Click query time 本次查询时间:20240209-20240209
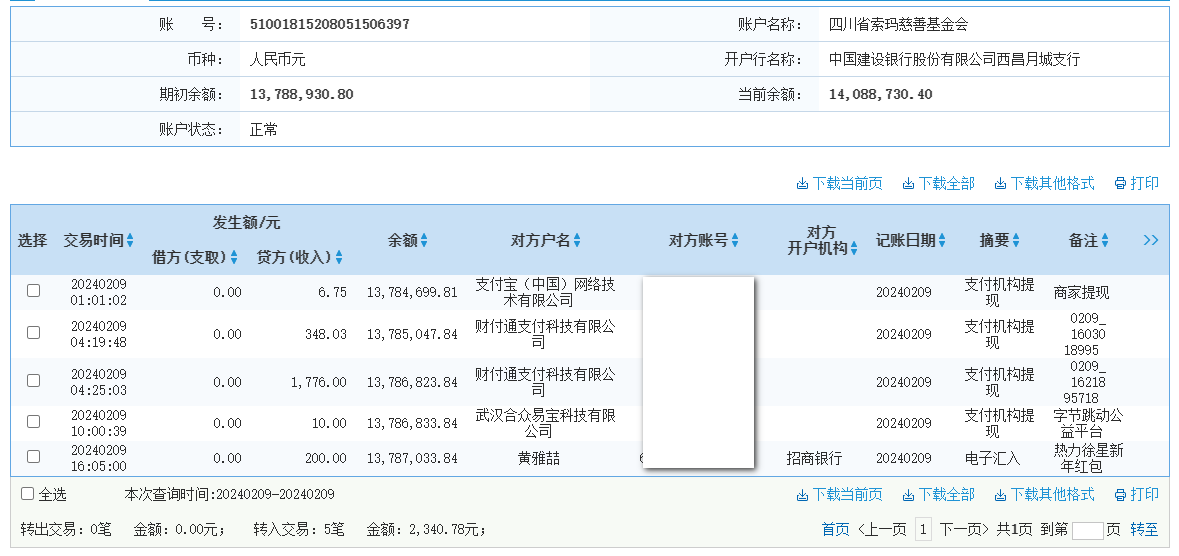The image size is (1179, 556). pos(229,495)
